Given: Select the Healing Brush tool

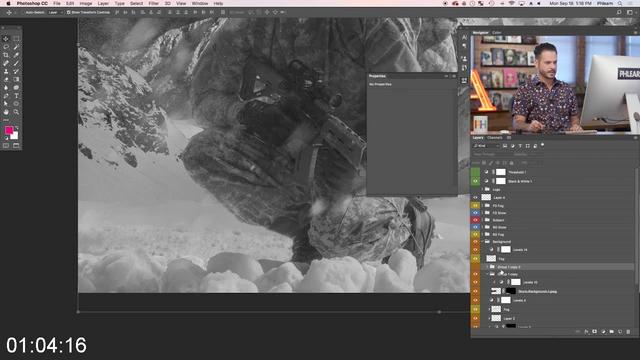Looking at the screenshot, I should click(6, 63).
